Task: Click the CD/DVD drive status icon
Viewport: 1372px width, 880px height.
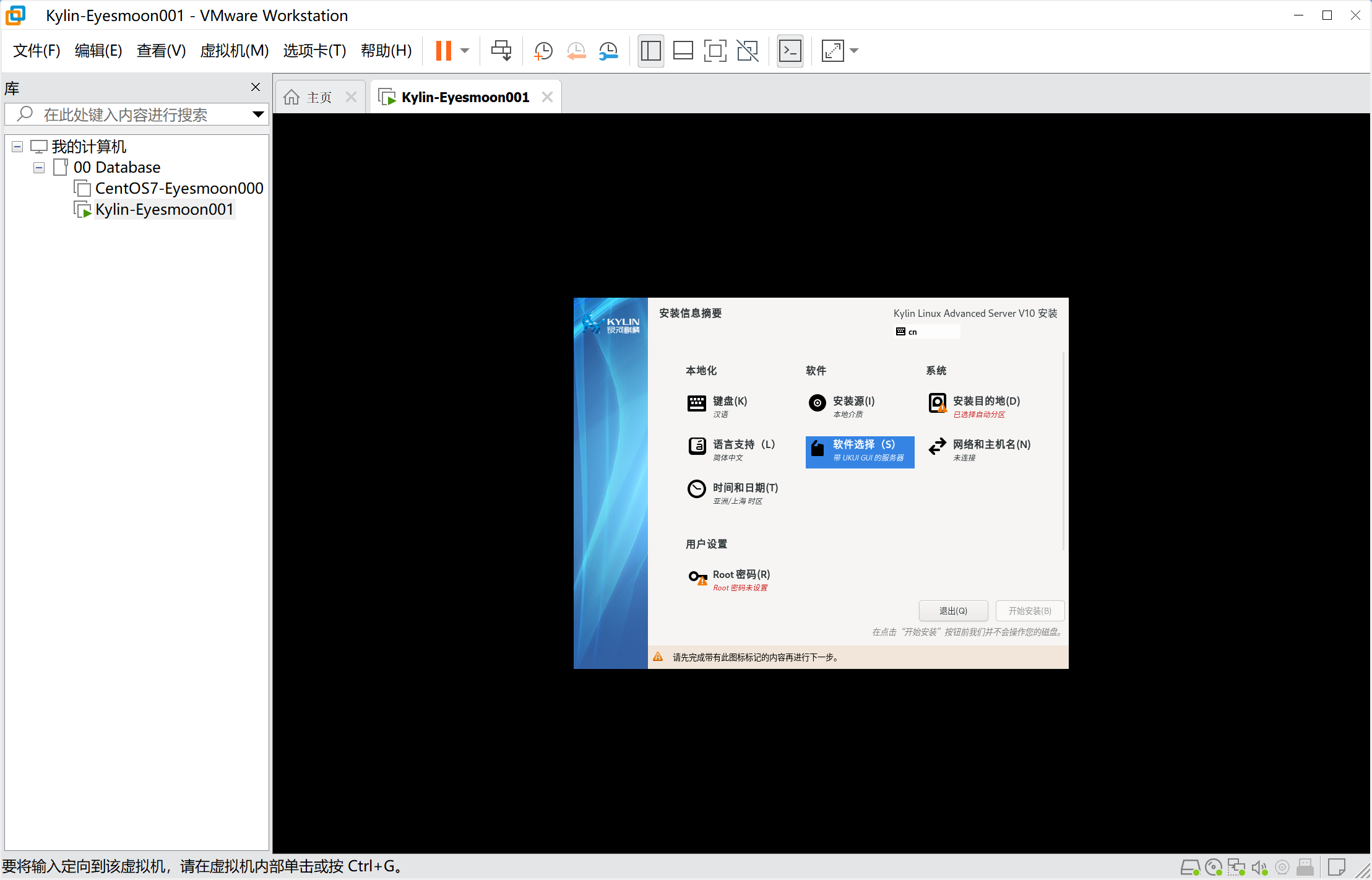Action: 1214,868
